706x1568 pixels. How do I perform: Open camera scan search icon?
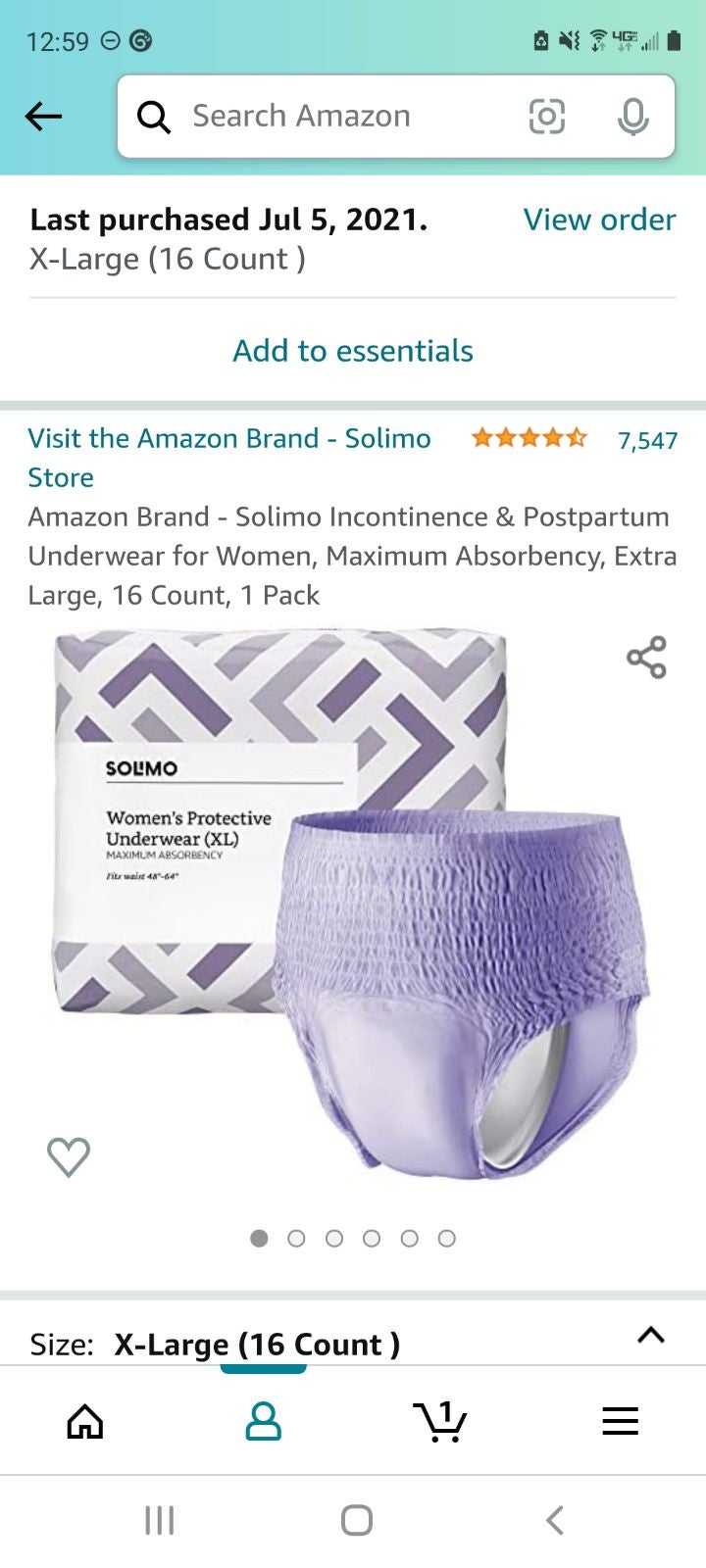tap(547, 117)
